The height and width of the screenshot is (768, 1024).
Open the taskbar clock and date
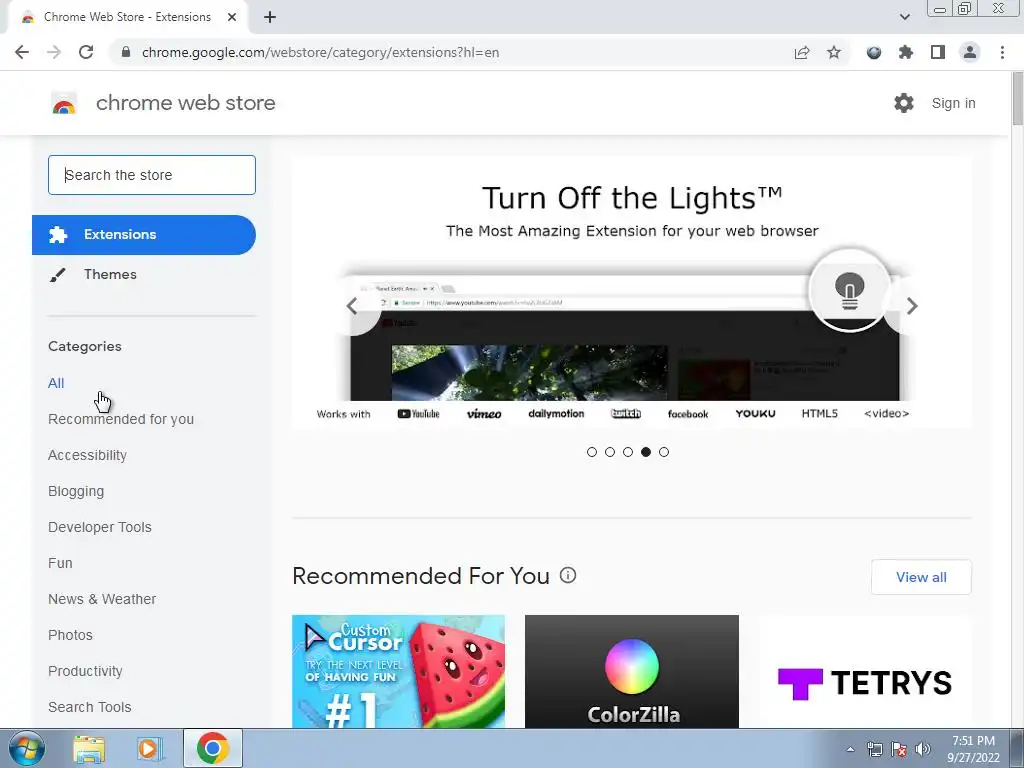point(973,749)
